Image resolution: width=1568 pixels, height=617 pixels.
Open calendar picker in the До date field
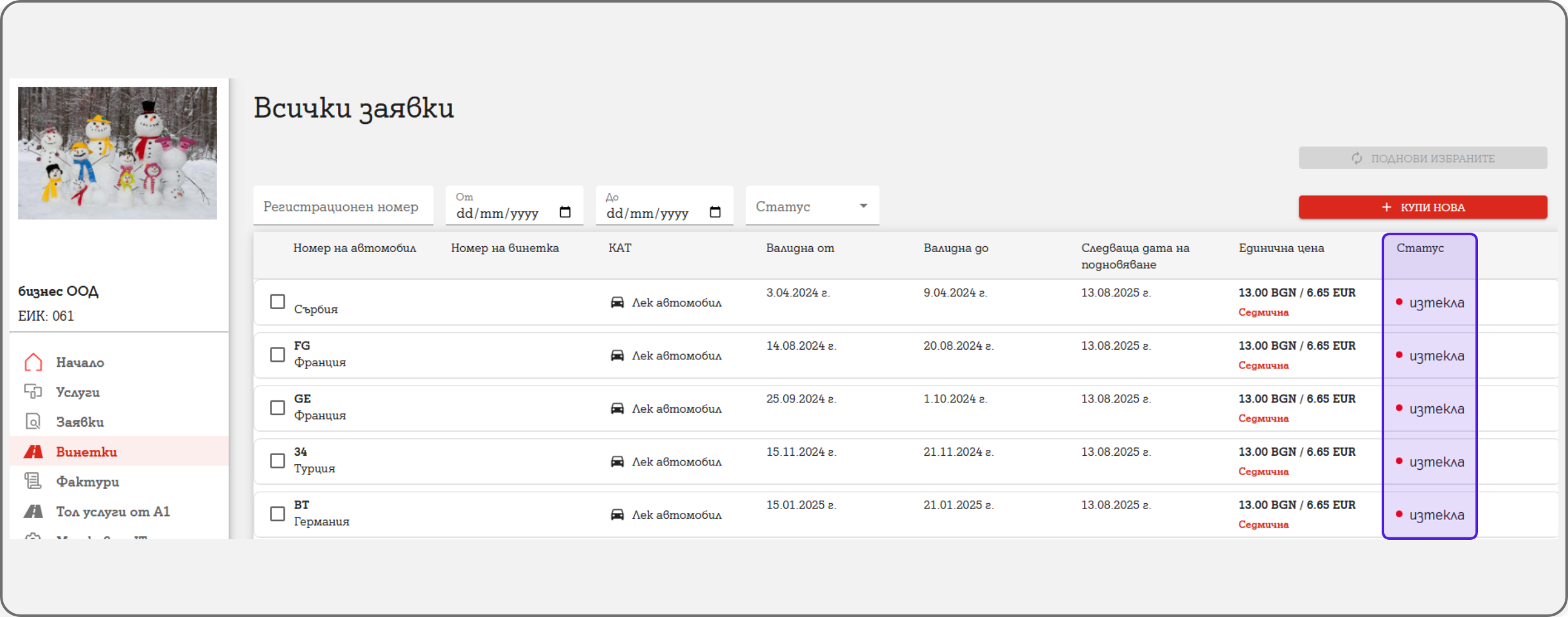pos(715,213)
